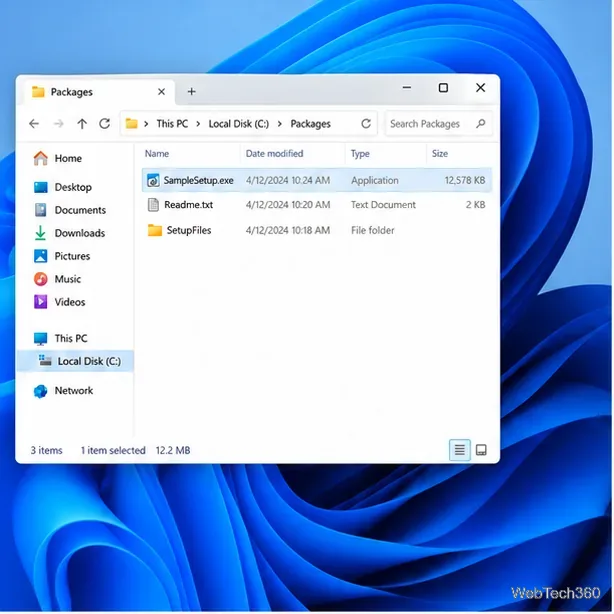
Task: Open Music in the sidebar
Action: (x=58, y=279)
